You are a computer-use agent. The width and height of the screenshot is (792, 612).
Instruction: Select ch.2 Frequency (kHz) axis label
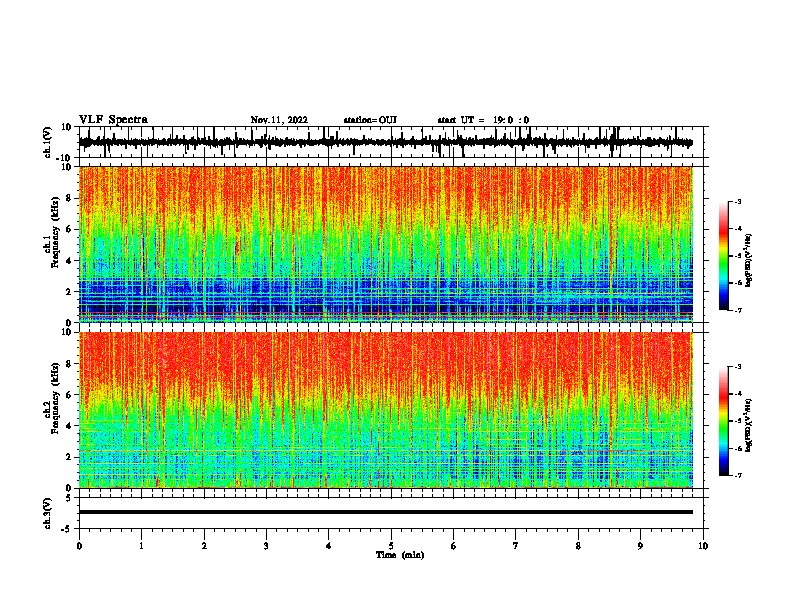tap(51, 398)
